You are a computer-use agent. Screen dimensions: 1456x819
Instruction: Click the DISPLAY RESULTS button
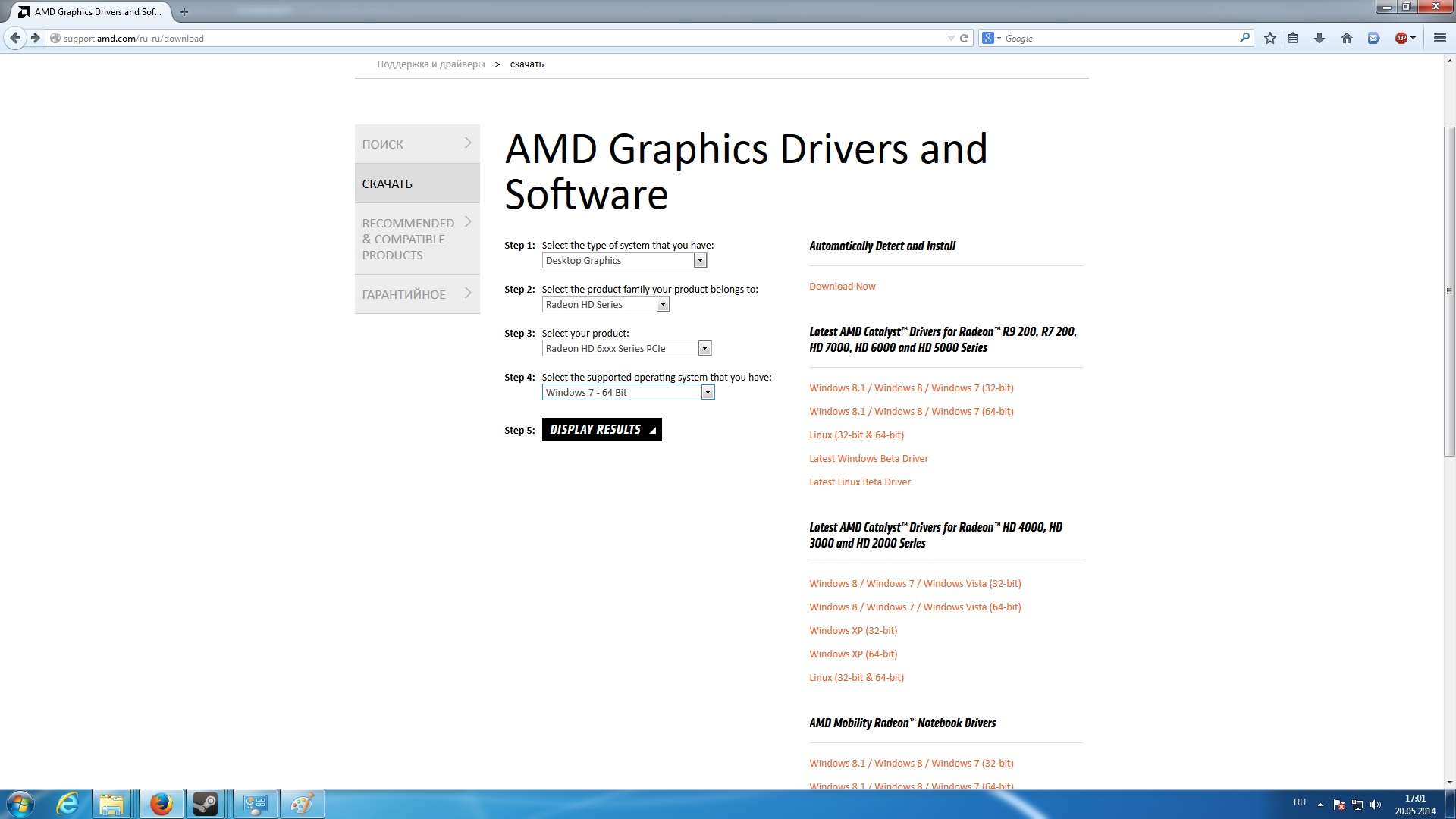[x=602, y=430]
